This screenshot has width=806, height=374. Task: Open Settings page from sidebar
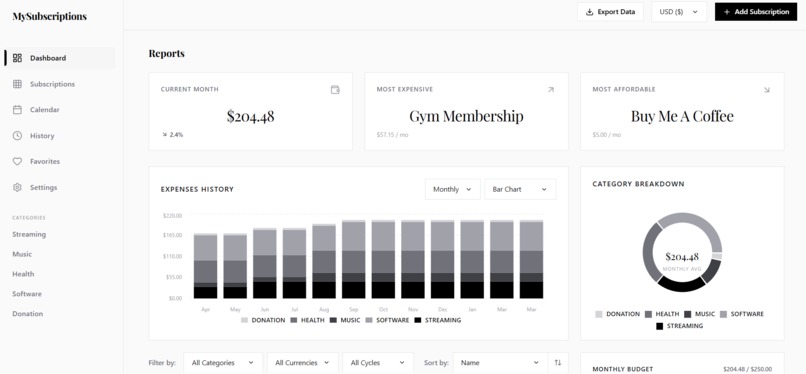tap(60, 188)
